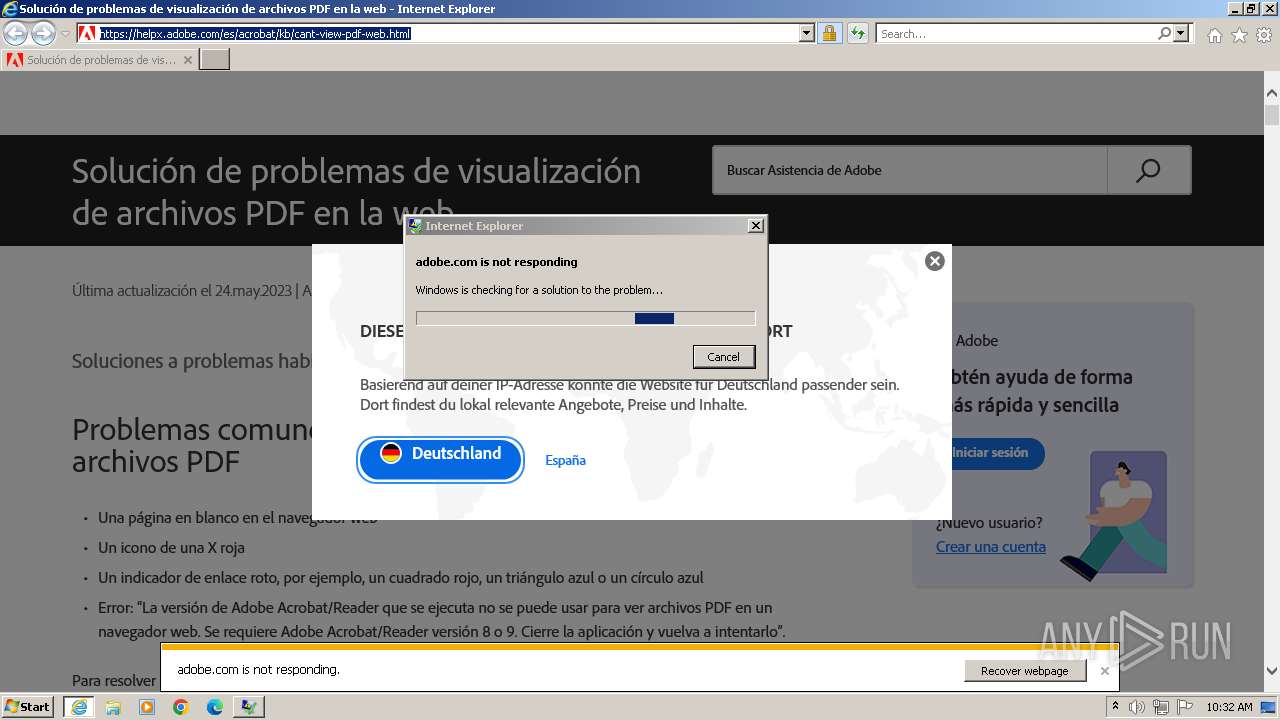Open the Windows Start menu

(x=28, y=707)
